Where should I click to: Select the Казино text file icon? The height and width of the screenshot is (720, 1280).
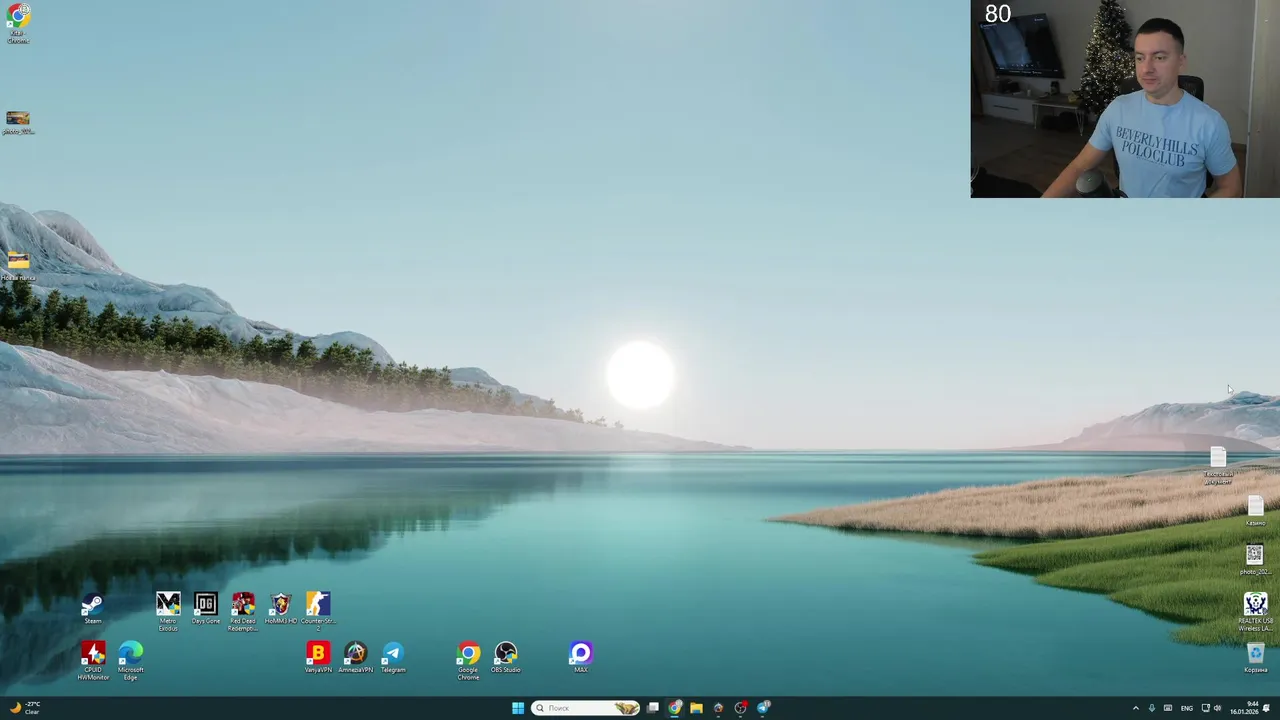click(x=1255, y=512)
